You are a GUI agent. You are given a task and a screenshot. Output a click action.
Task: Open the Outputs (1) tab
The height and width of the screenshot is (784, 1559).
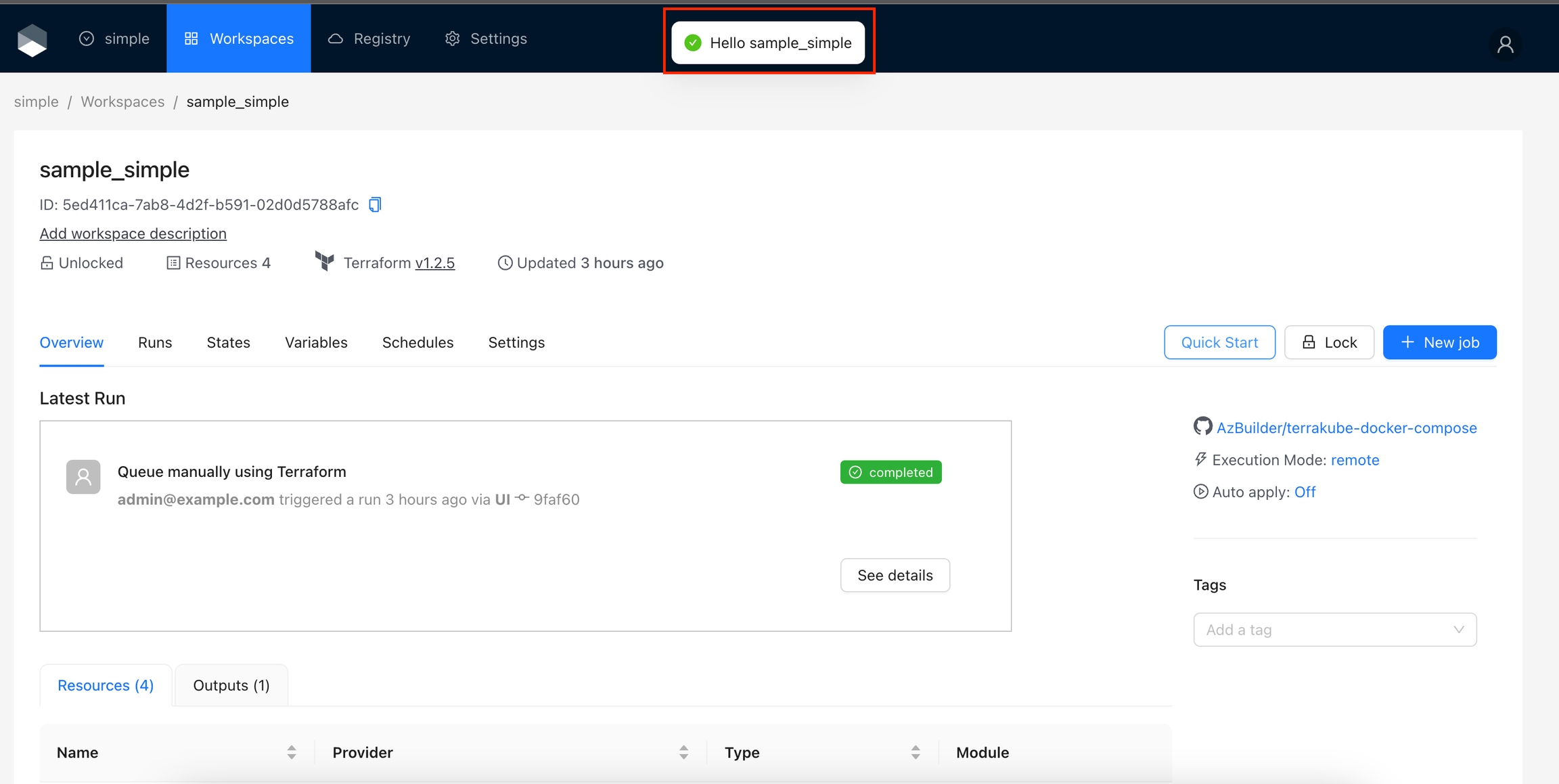[x=231, y=685]
